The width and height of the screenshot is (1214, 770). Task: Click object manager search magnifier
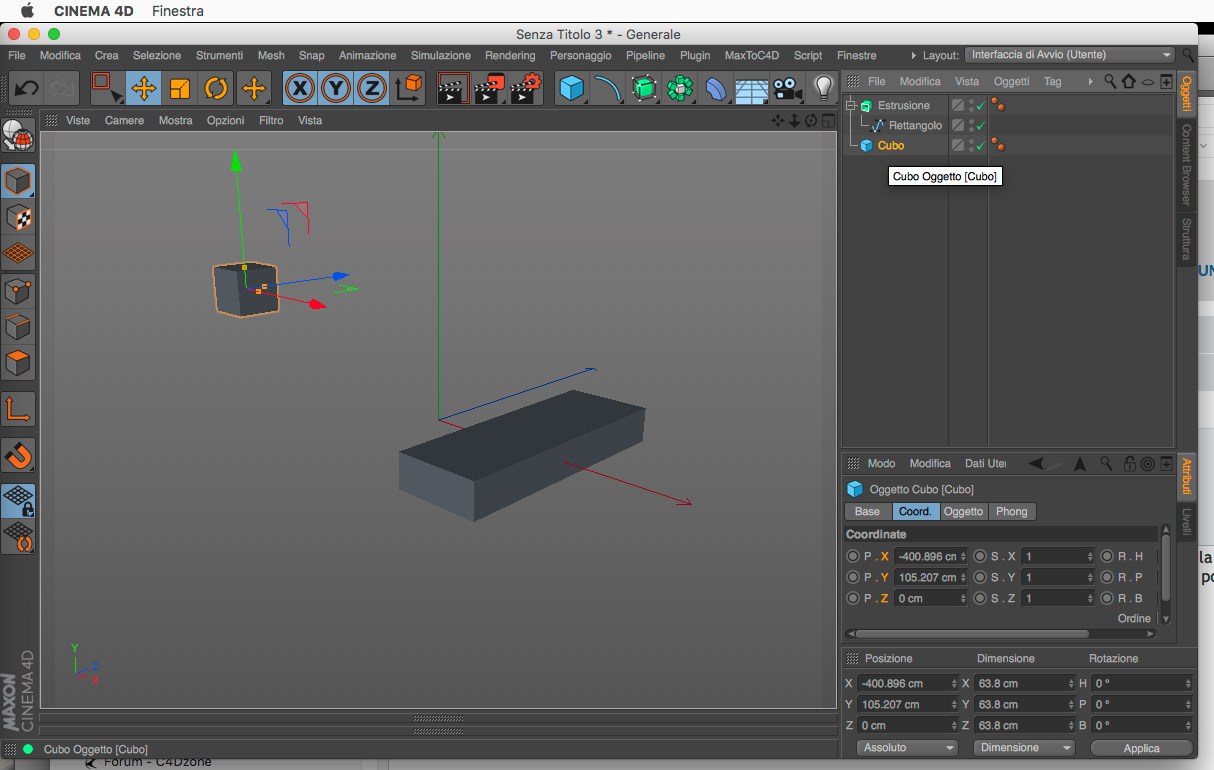click(x=1110, y=81)
